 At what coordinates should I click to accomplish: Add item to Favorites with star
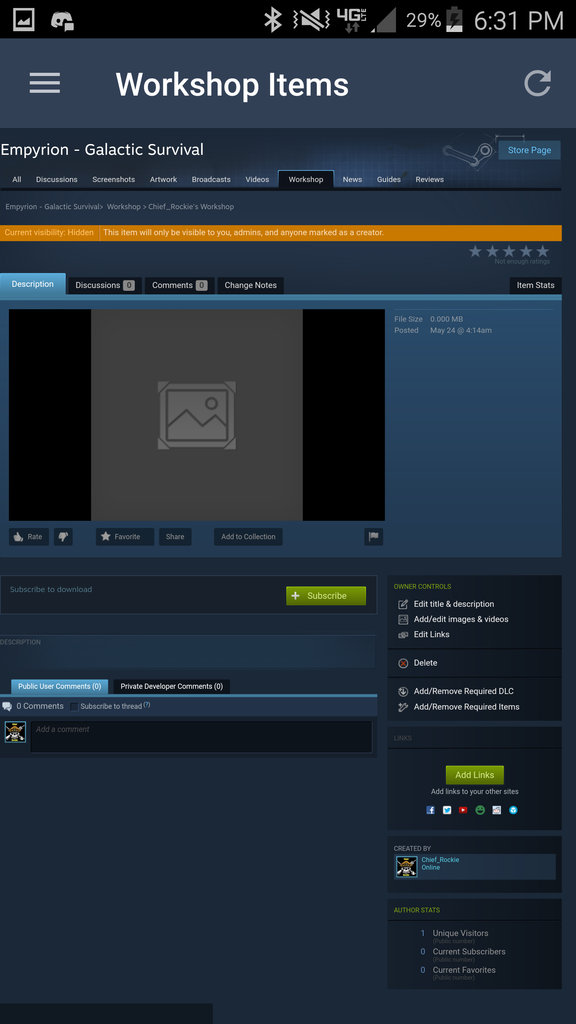tap(125, 537)
